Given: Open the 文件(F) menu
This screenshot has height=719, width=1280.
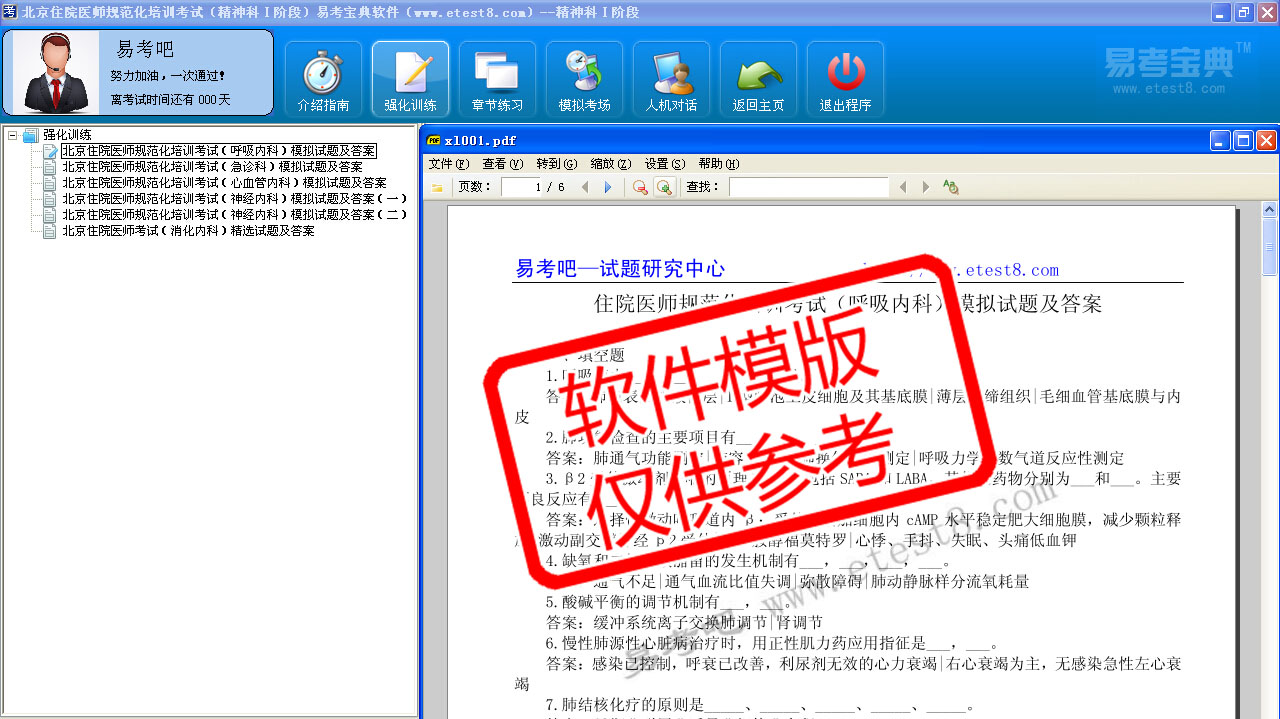Looking at the screenshot, I should pos(448,164).
